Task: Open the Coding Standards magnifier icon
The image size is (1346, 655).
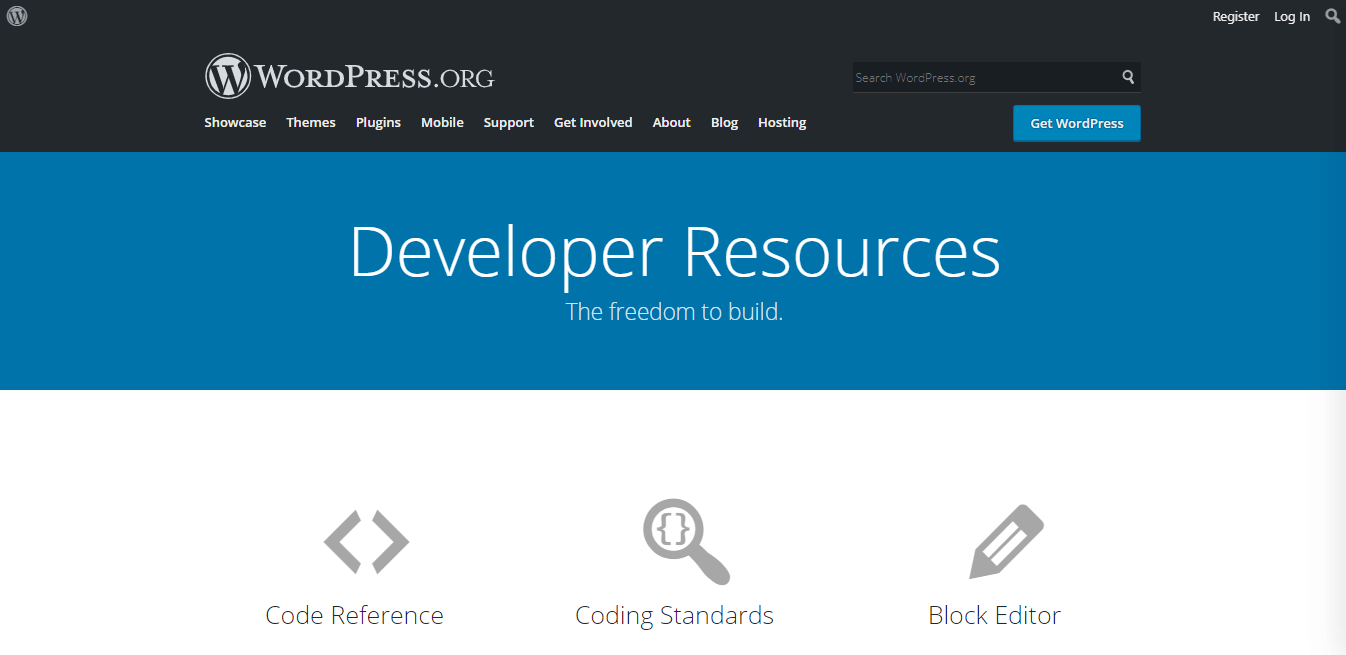Action: tap(686, 541)
